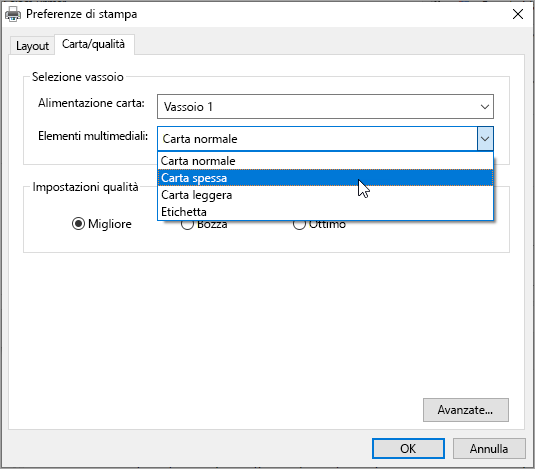Choose Carta leggera from the list
This screenshot has height=469, width=535.
tap(325, 195)
